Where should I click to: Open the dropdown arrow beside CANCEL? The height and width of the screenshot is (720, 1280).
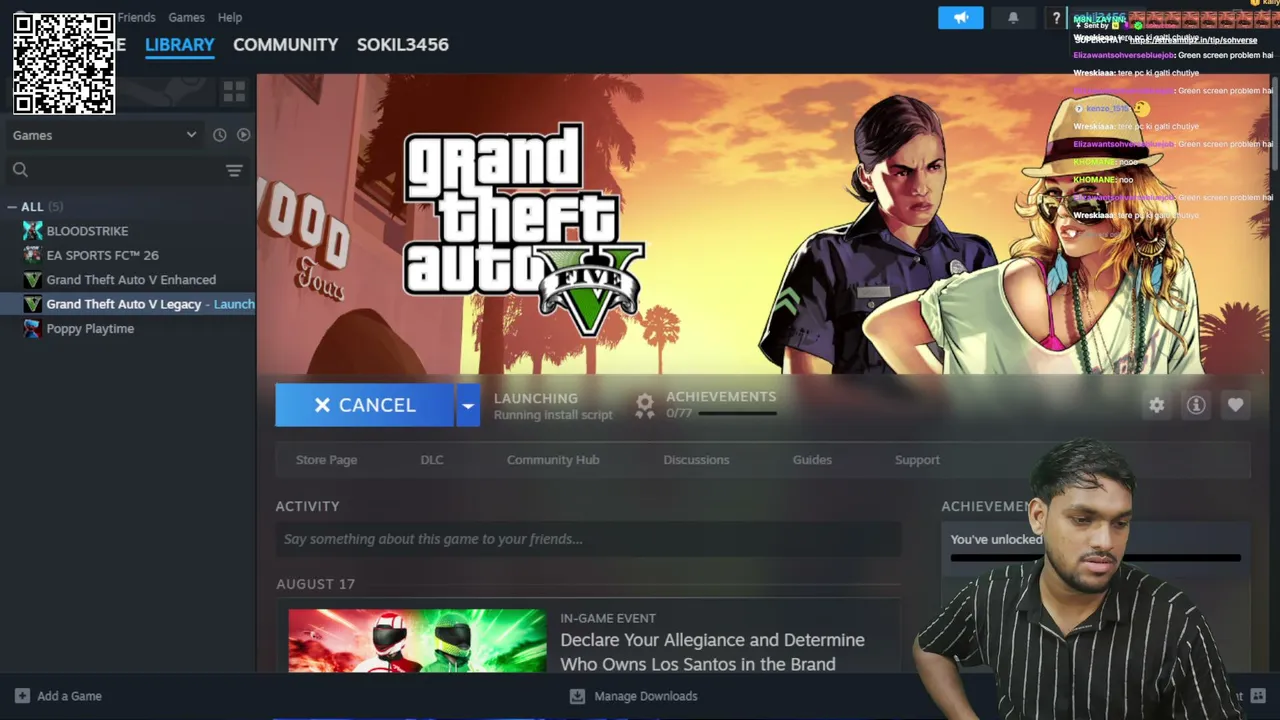[467, 405]
